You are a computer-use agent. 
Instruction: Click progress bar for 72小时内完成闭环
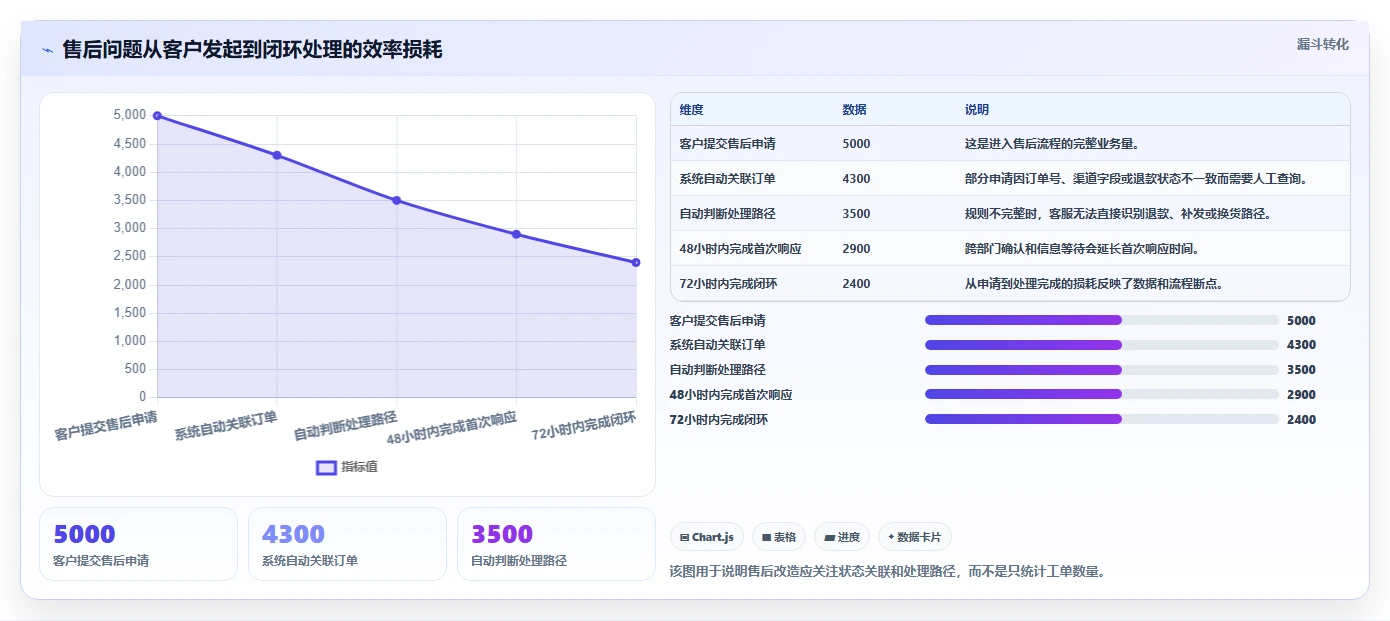pyautogui.click(x=1101, y=419)
